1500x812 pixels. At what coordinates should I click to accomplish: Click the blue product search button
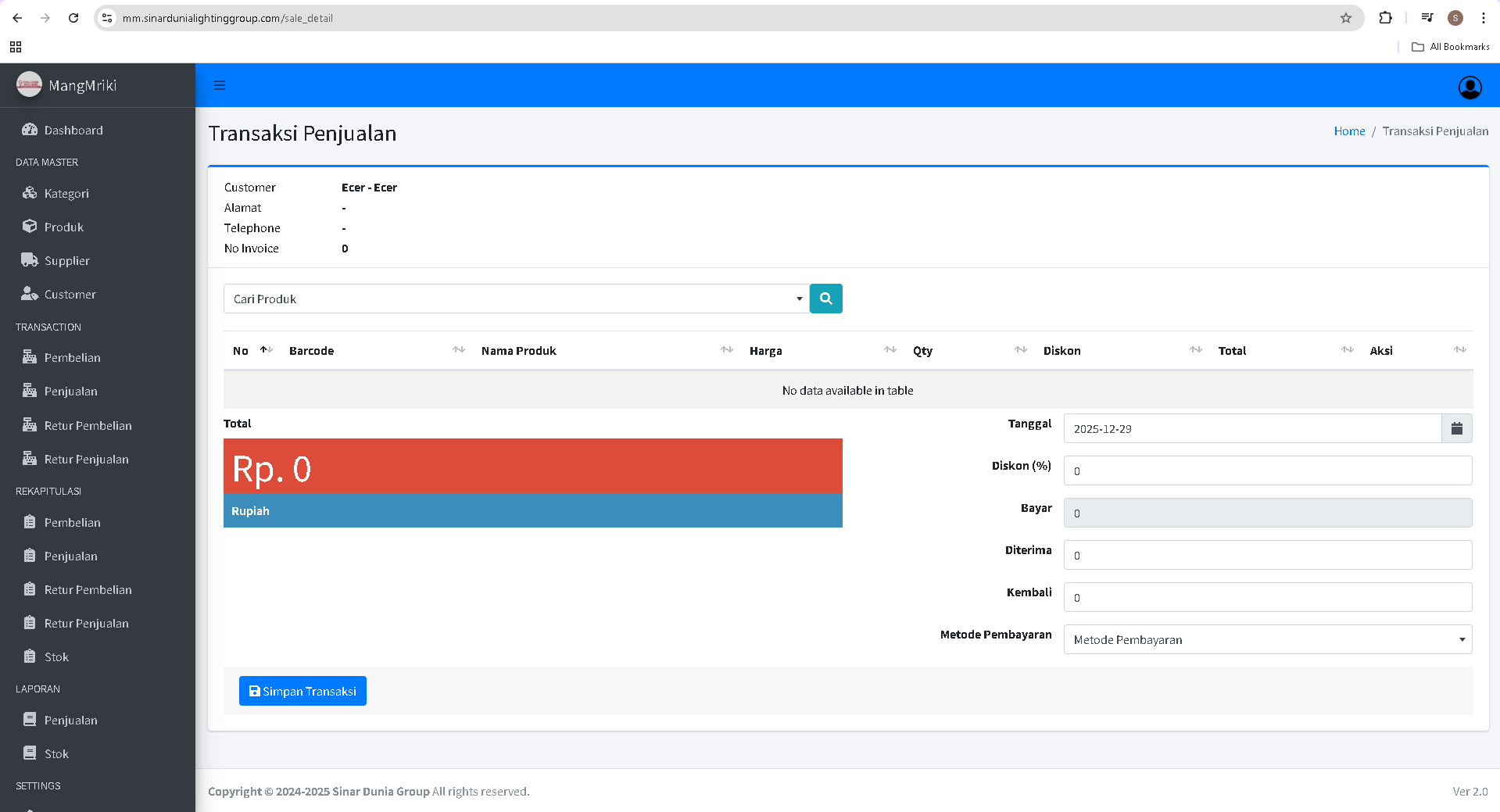pos(825,299)
